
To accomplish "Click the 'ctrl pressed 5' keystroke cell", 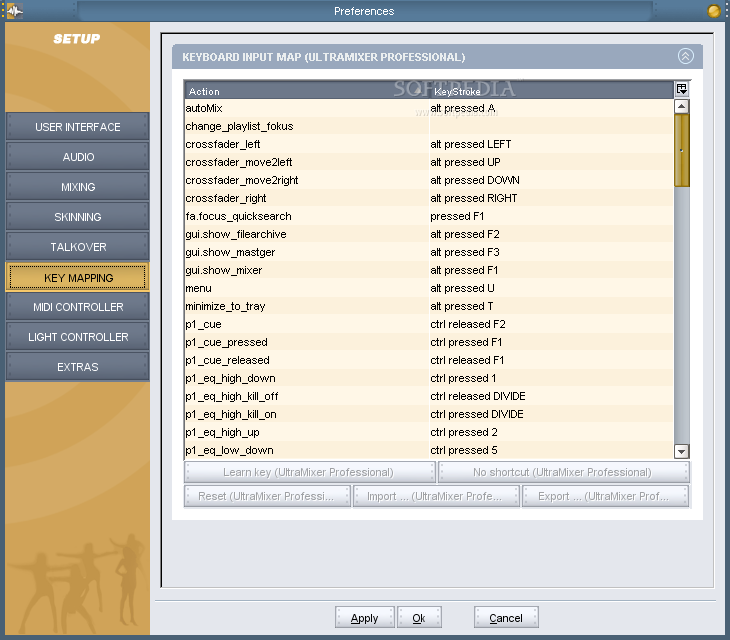I will [551, 450].
